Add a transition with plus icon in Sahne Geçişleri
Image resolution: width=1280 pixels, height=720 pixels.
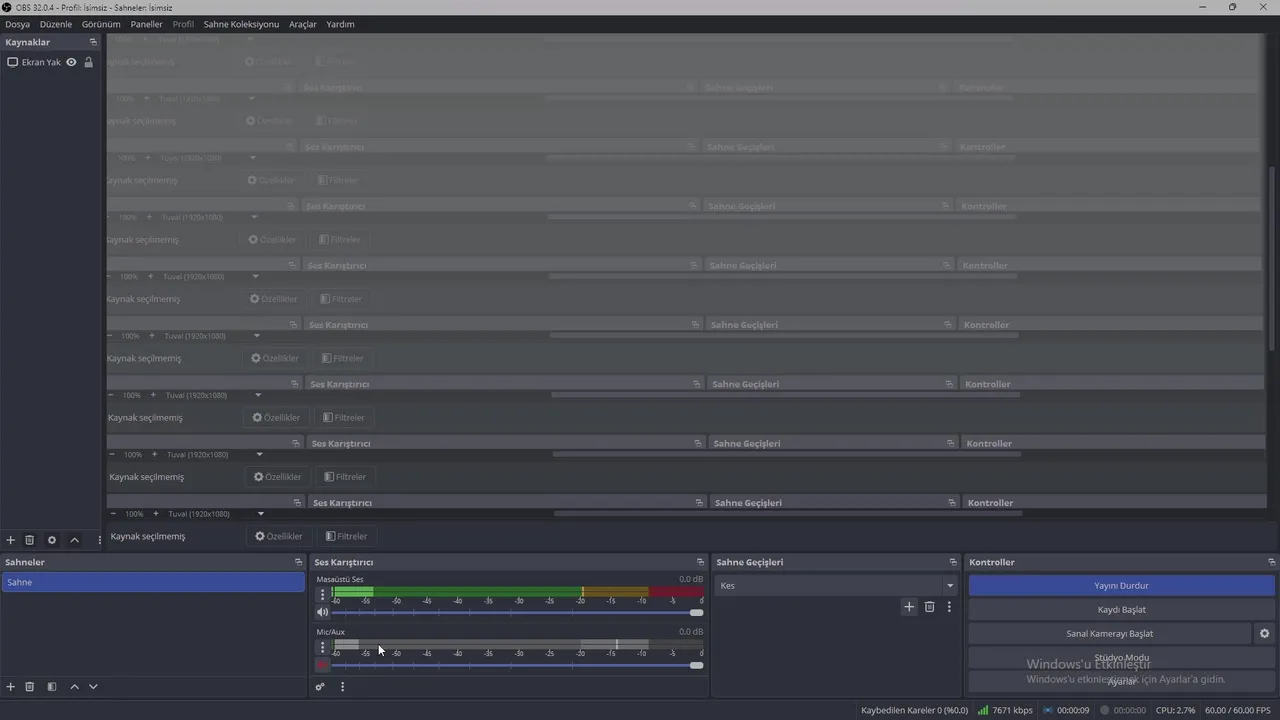(909, 607)
